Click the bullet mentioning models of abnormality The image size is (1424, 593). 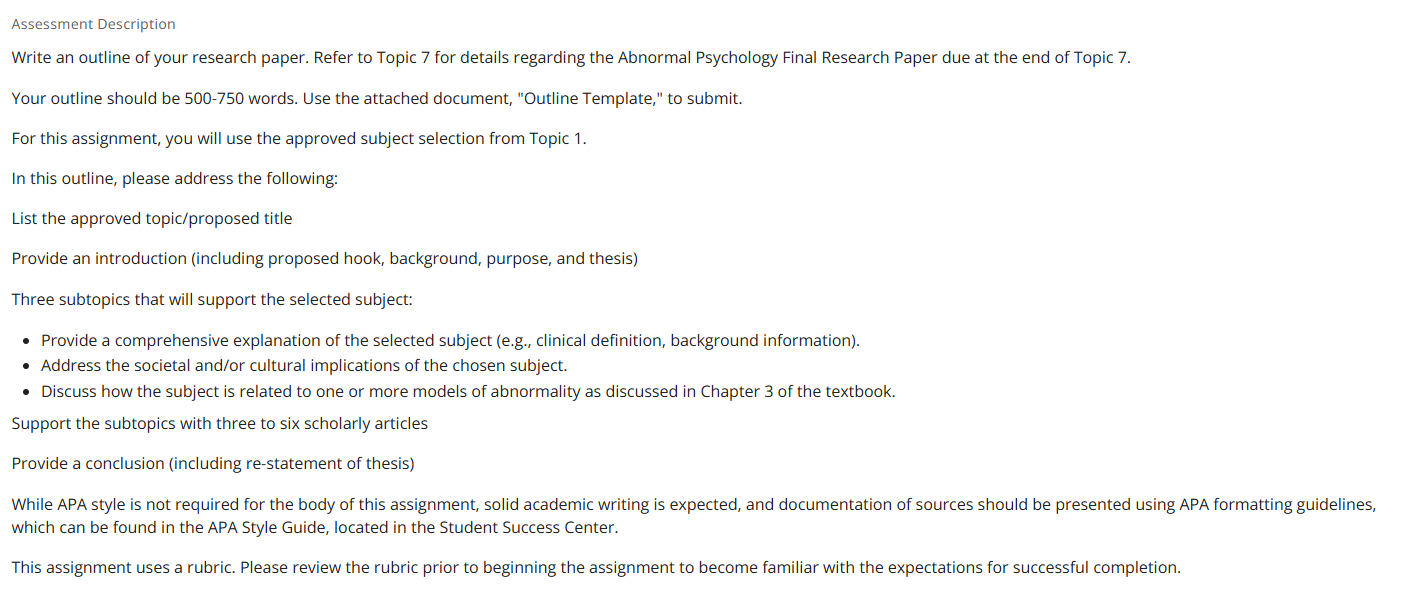click(468, 391)
